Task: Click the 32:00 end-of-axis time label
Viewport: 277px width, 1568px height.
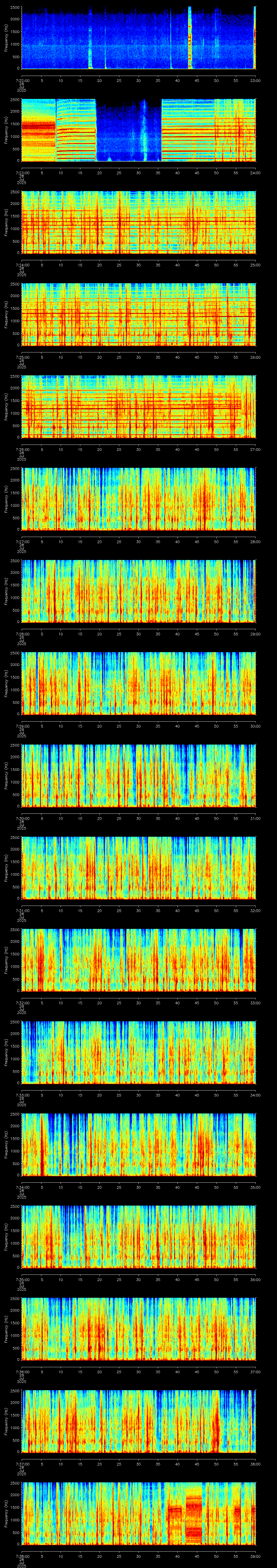Action: pos(255,910)
